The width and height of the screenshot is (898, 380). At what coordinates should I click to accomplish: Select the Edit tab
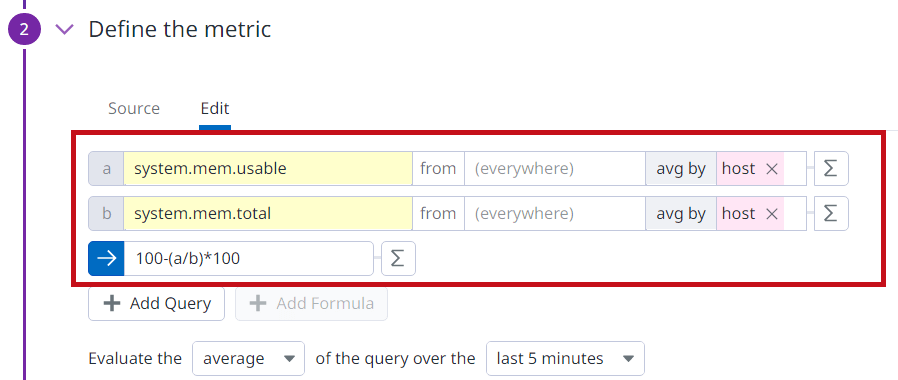tap(215, 108)
